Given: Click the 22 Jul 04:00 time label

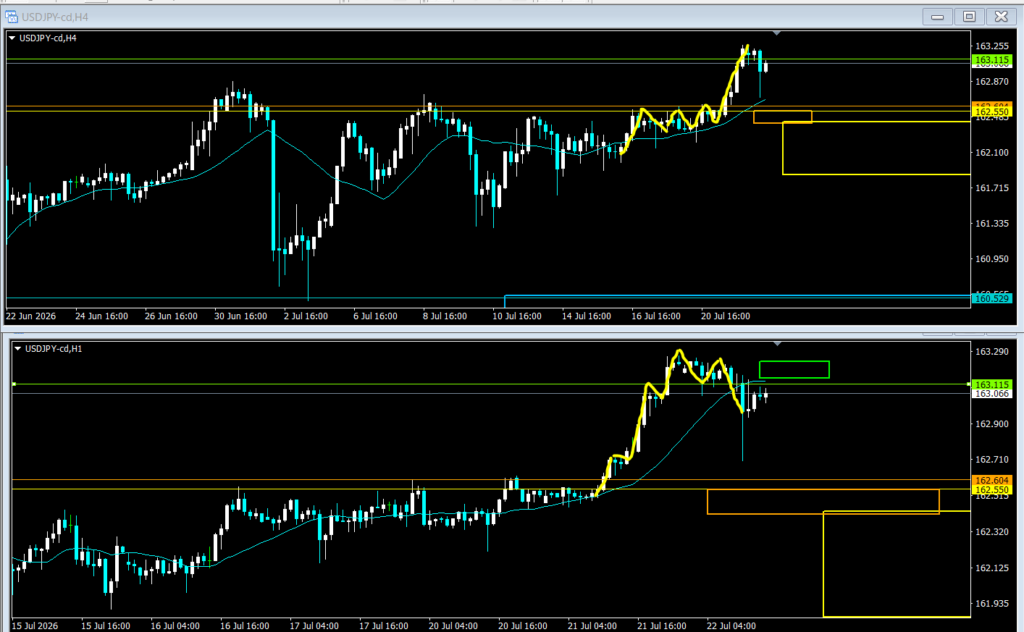Looking at the screenshot, I should click(731, 625).
